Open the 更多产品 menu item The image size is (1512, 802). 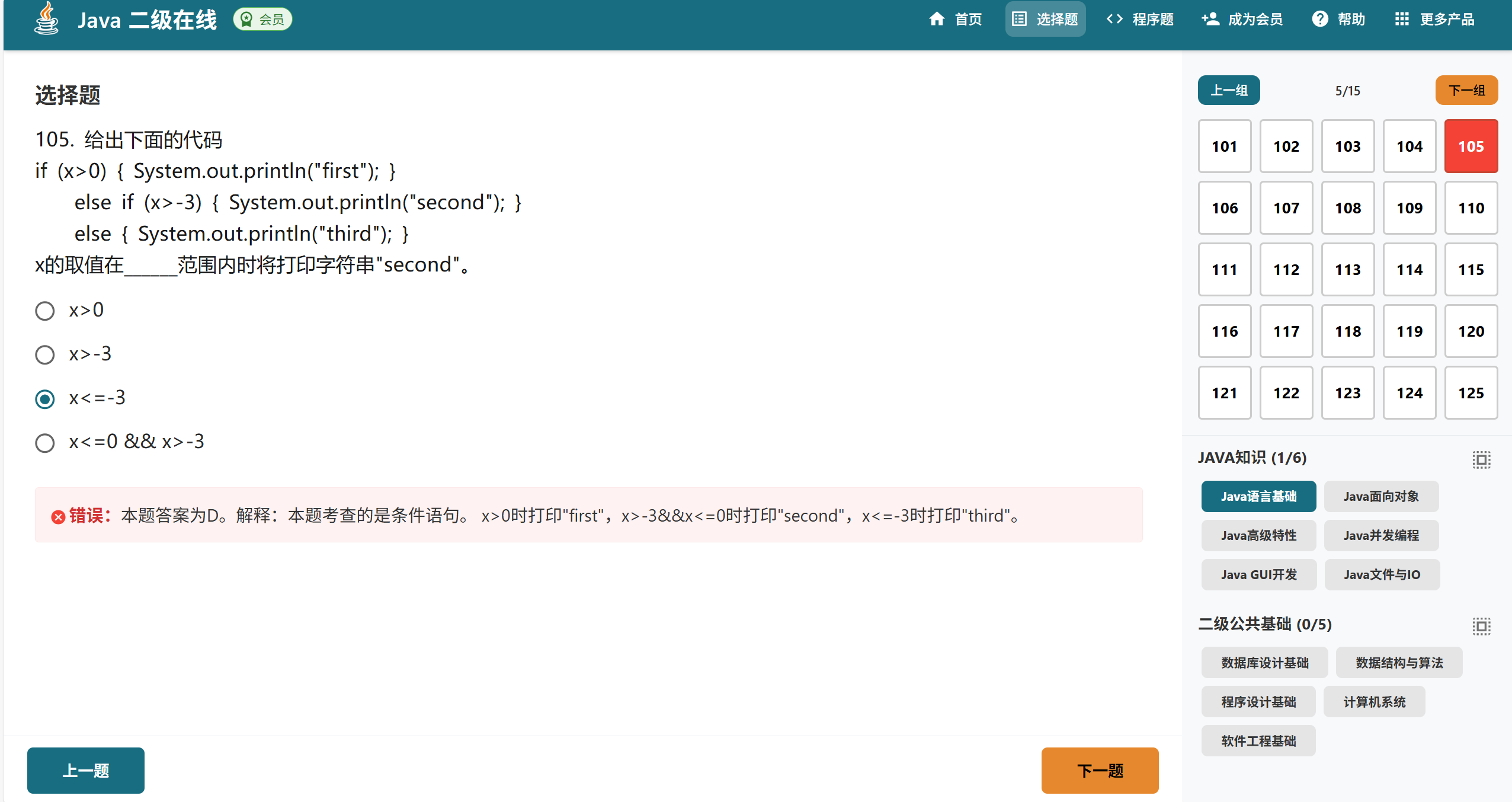point(1435,19)
